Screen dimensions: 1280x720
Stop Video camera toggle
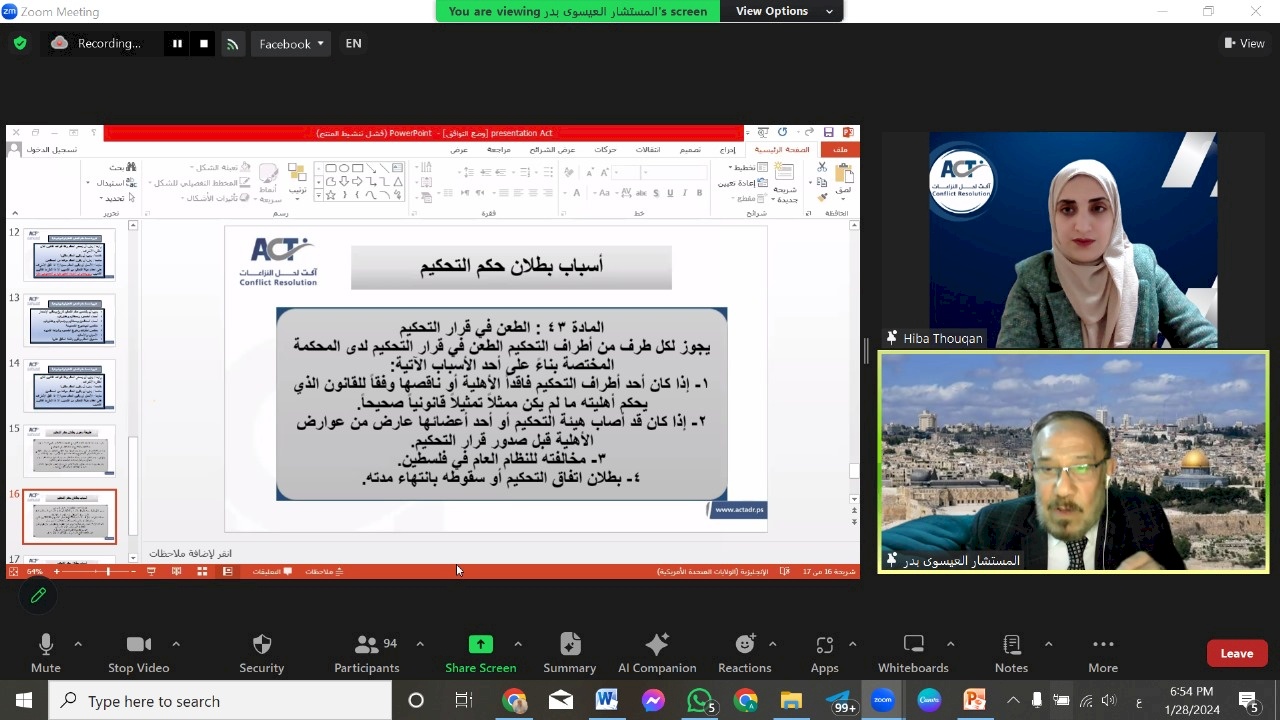click(x=138, y=653)
